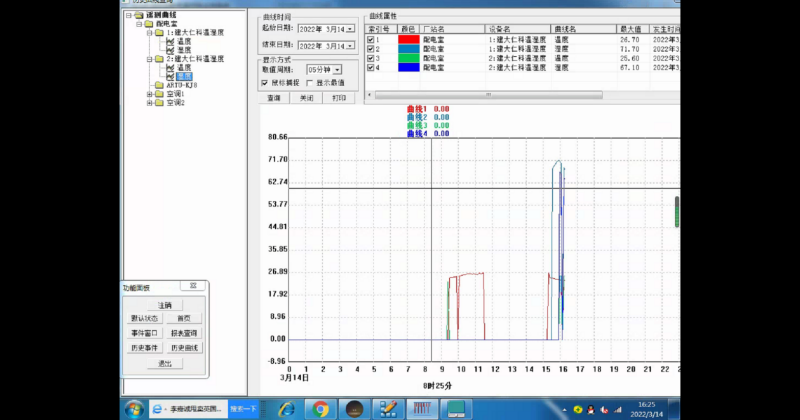Open 报表查询 from the 功能面板

point(184,333)
